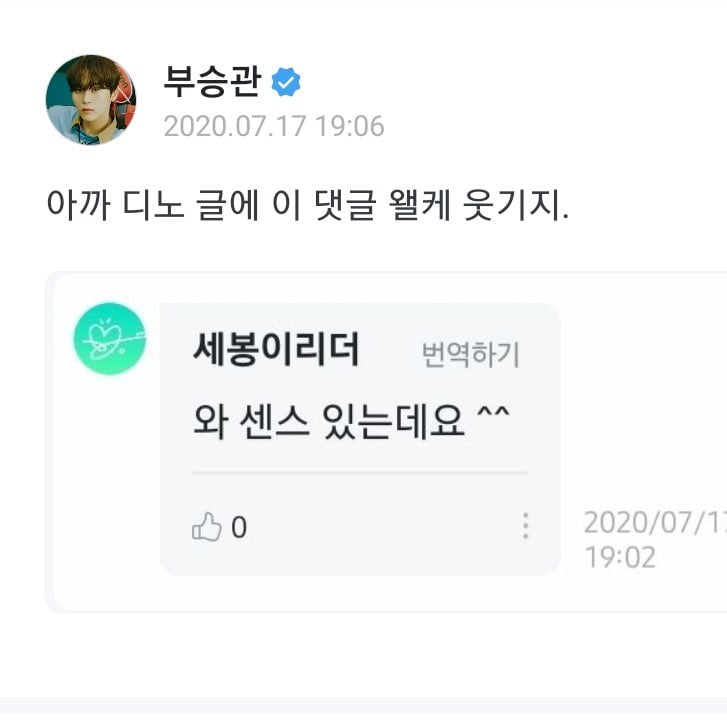Viewport: 727px width, 727px height.
Task: Open the 부승관 username profile link
Action: (x=212, y=82)
